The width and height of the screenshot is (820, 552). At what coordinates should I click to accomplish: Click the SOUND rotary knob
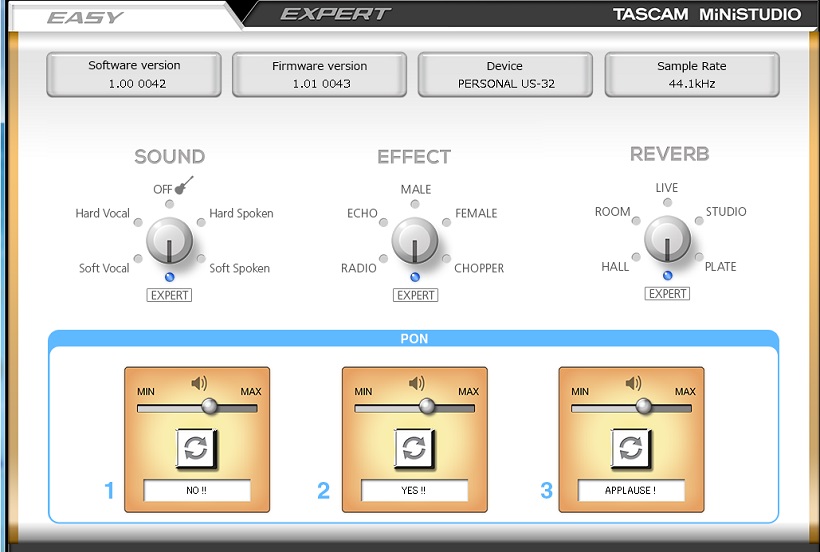(169, 240)
